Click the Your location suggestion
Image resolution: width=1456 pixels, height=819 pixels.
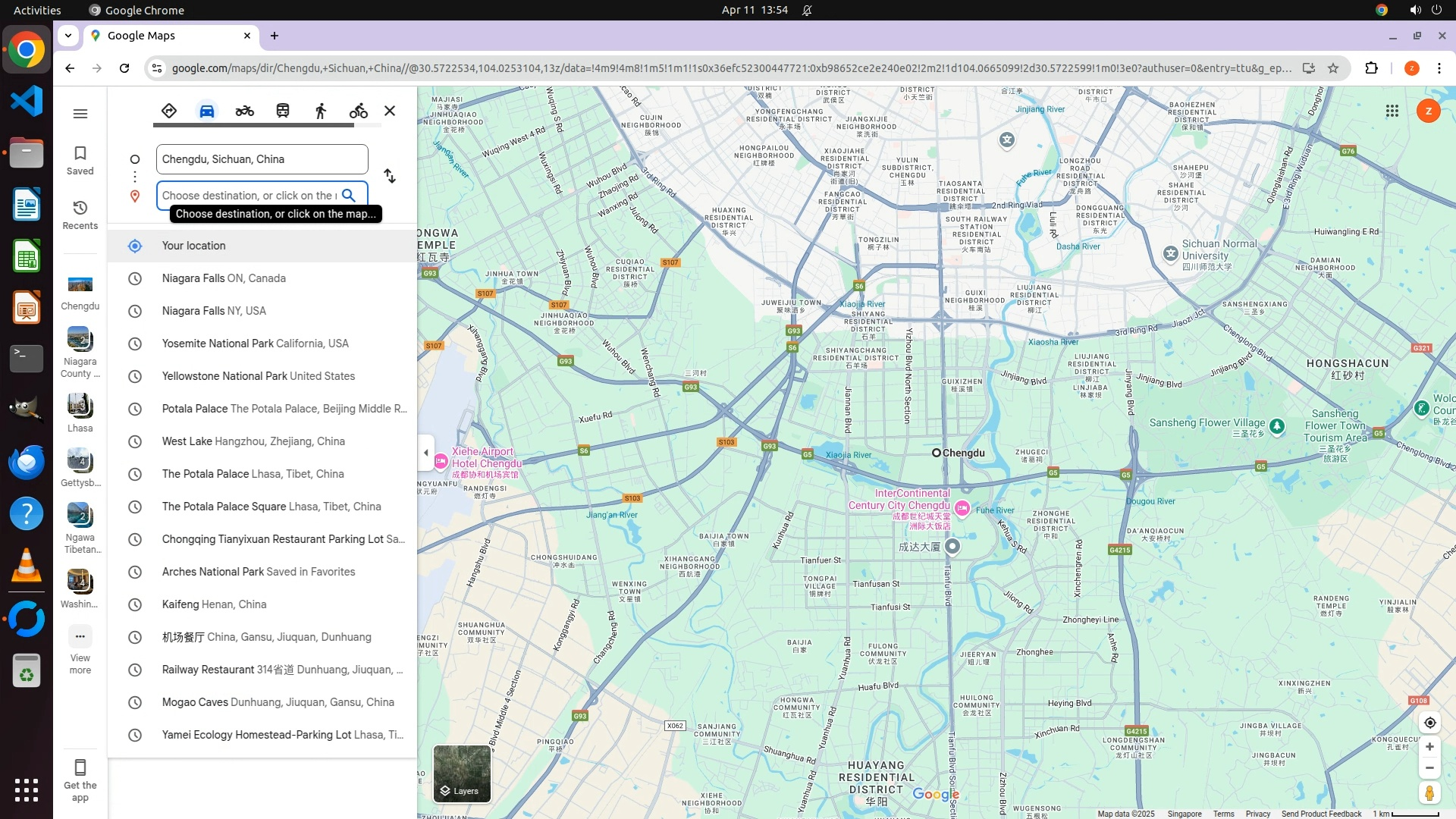pos(193,246)
